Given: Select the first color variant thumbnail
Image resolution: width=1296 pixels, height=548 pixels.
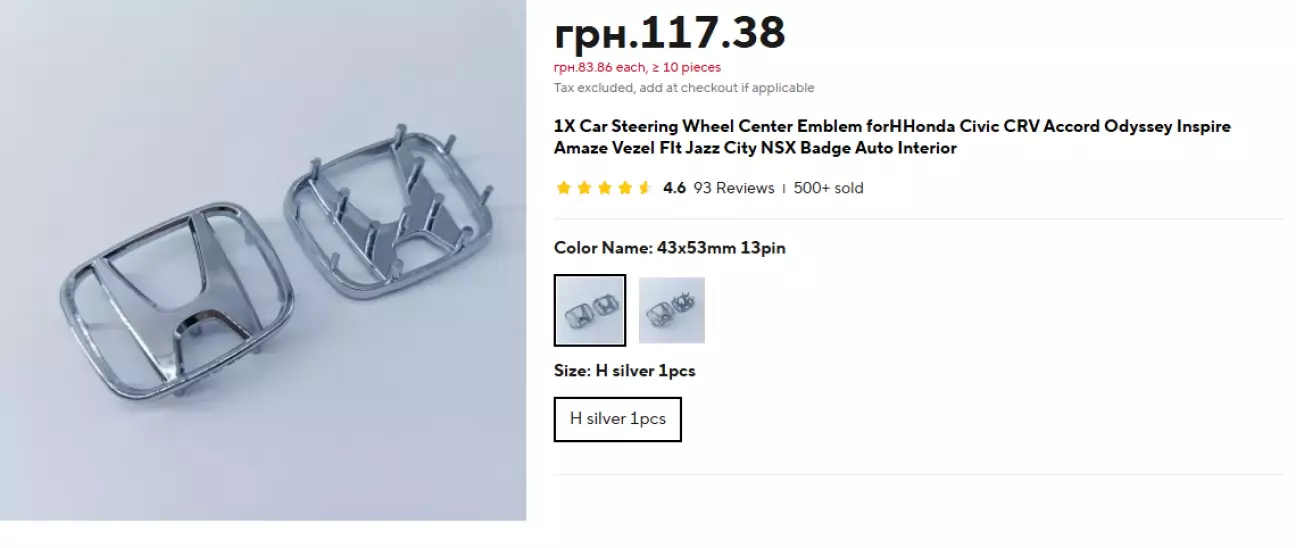Looking at the screenshot, I should coord(590,310).
